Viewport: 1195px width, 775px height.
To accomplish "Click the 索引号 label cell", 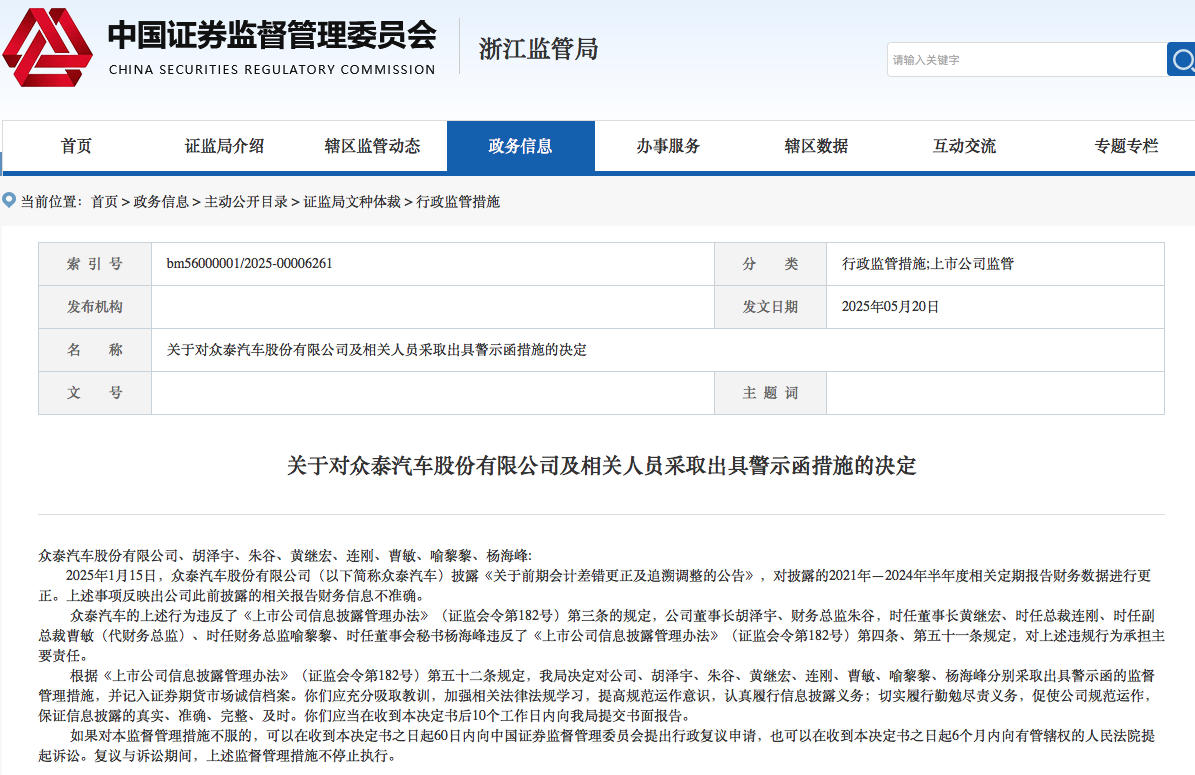I will click(x=95, y=264).
